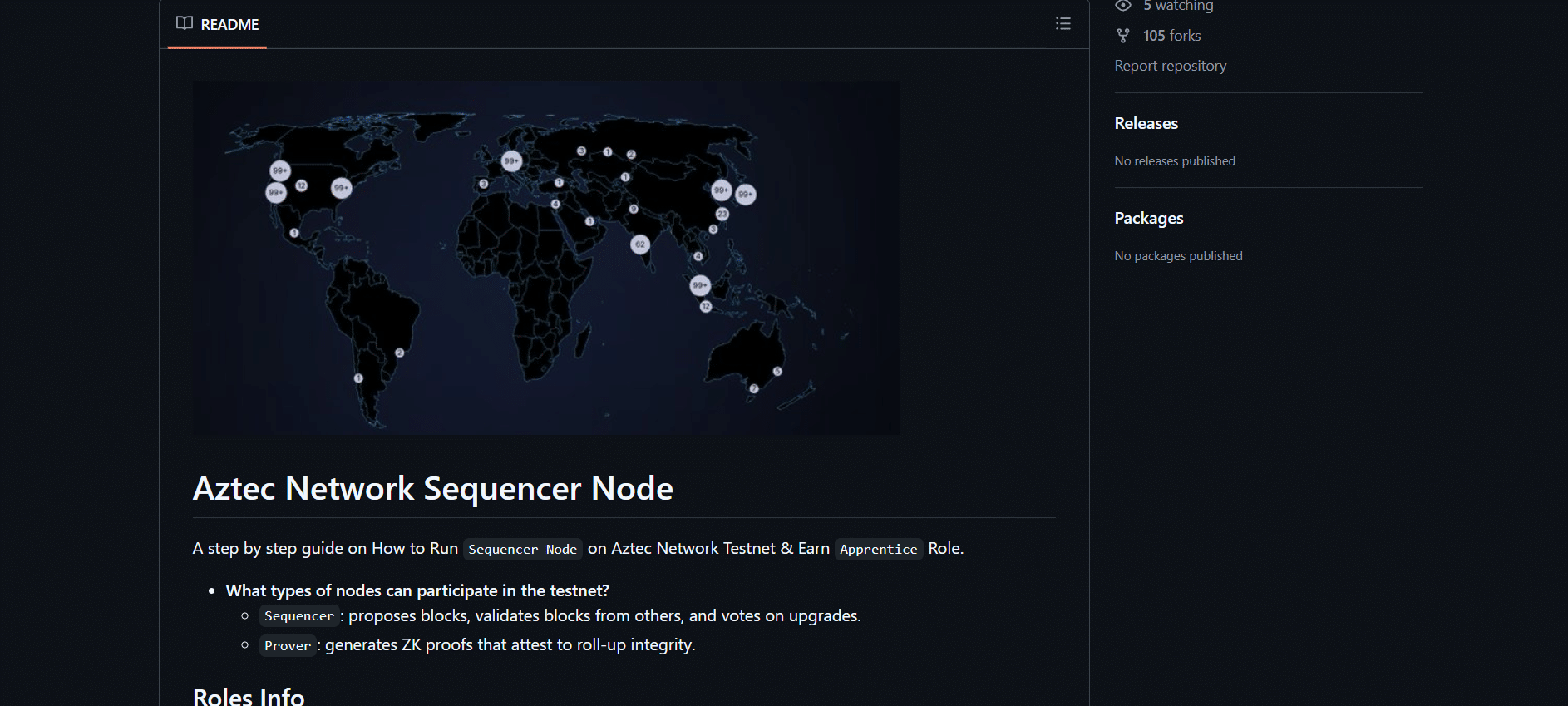The width and height of the screenshot is (1568, 706).
Task: Open the 5 watching link
Action: [1178, 6]
